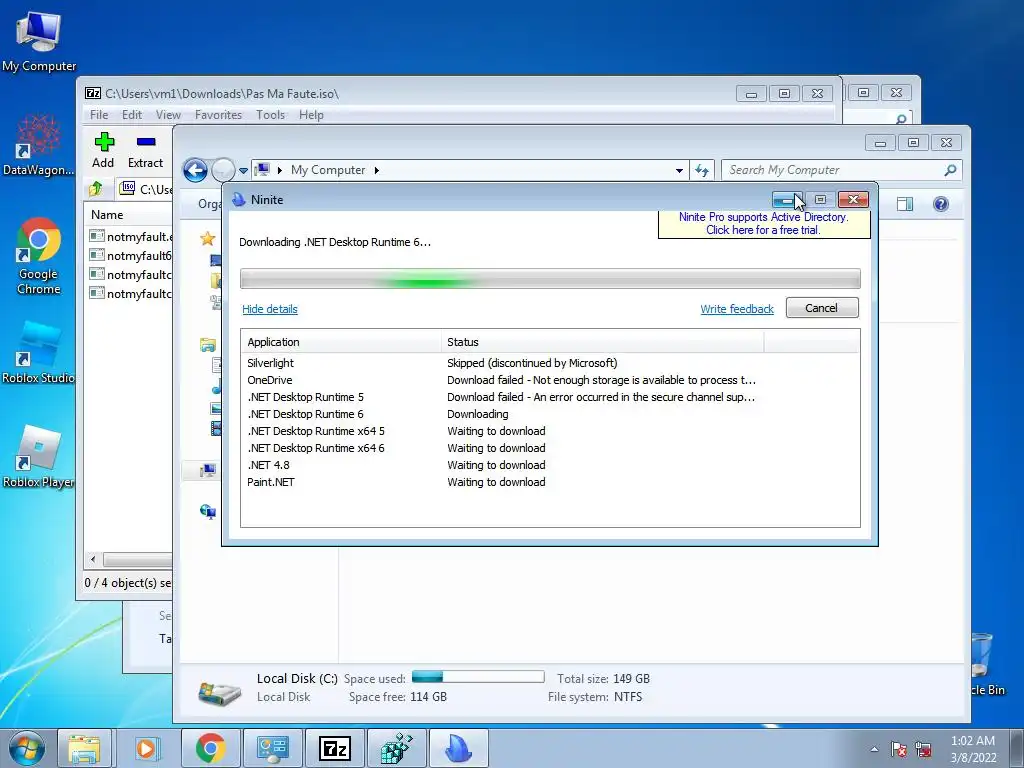Open Roblox Player desktop shortcut
1024x768 pixels.
[x=39, y=457]
